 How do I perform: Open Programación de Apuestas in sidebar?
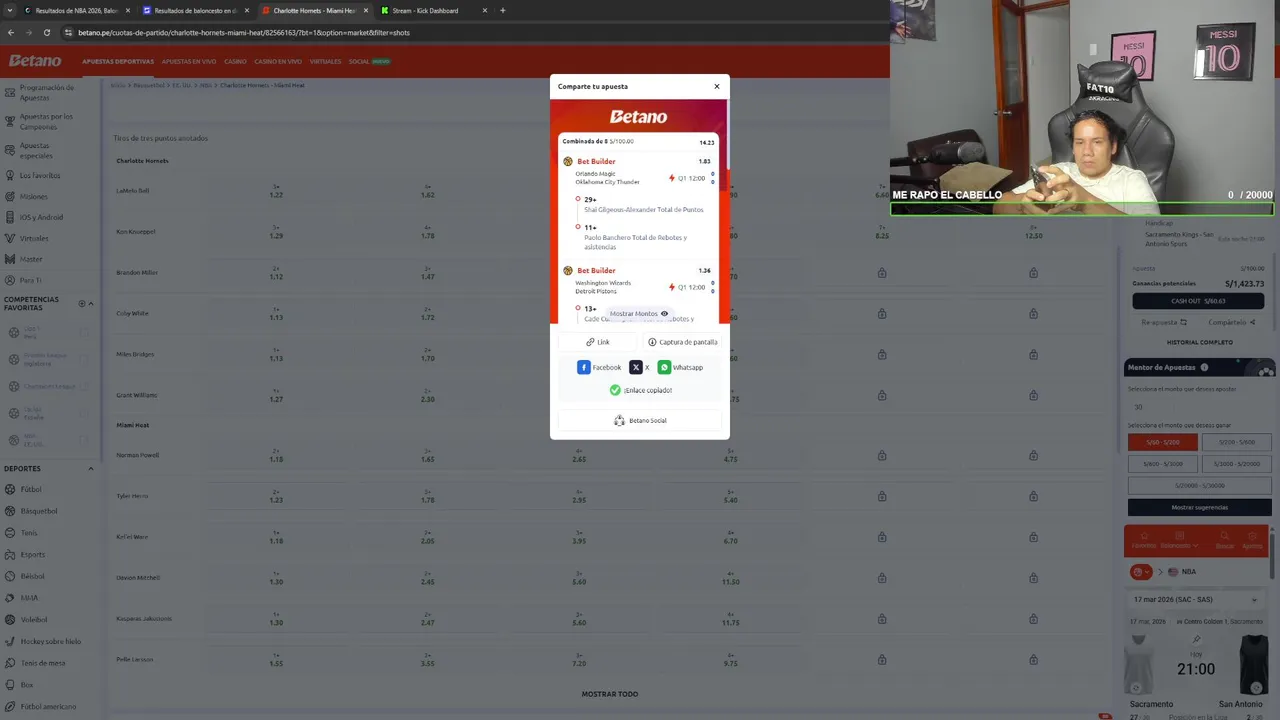pyautogui.click(x=46, y=92)
